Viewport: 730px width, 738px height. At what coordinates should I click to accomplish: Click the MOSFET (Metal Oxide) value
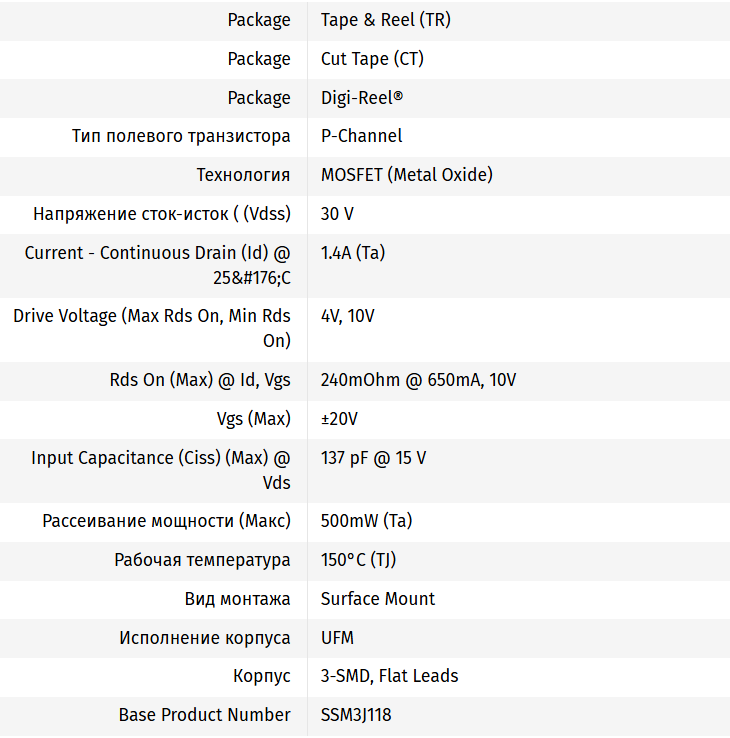tap(406, 175)
